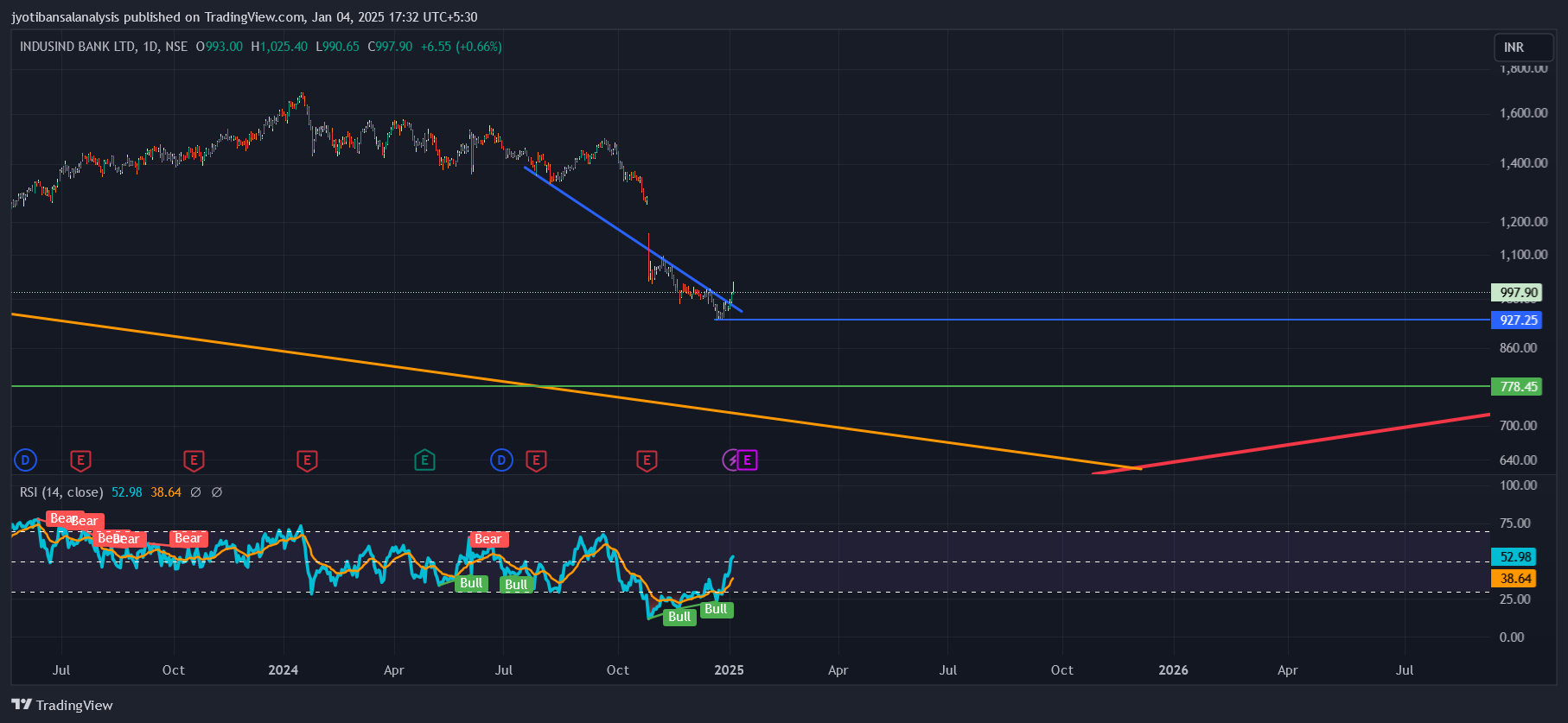The height and width of the screenshot is (723, 1568).
Task: Click the INR currency button
Action: pos(1524,48)
